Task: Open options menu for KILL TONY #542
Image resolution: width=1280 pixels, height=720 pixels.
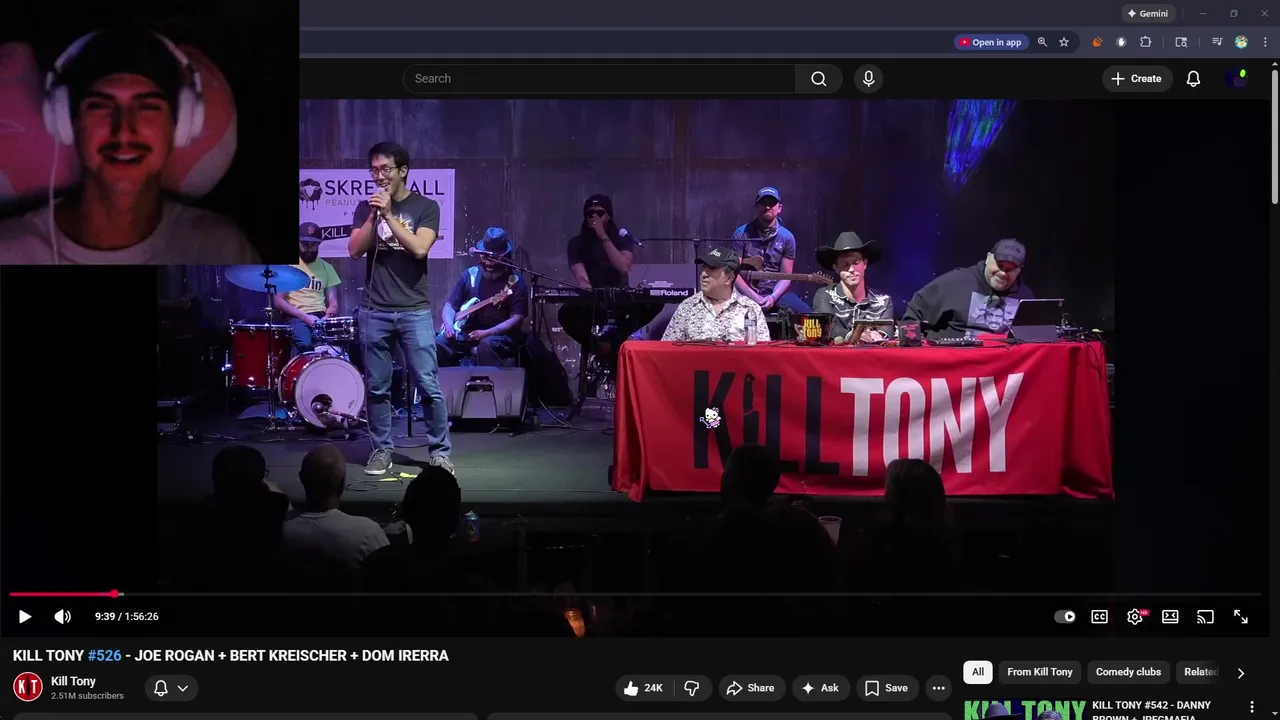Action: 1251,707
